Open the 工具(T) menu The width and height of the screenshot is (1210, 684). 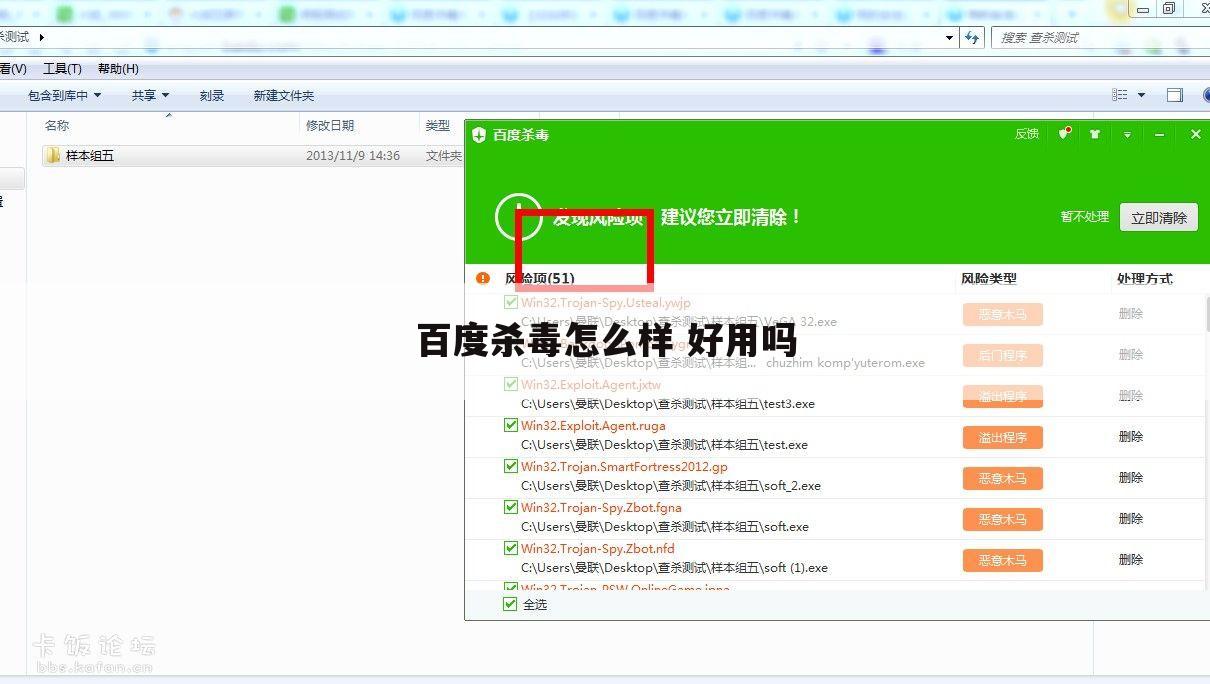pos(62,68)
